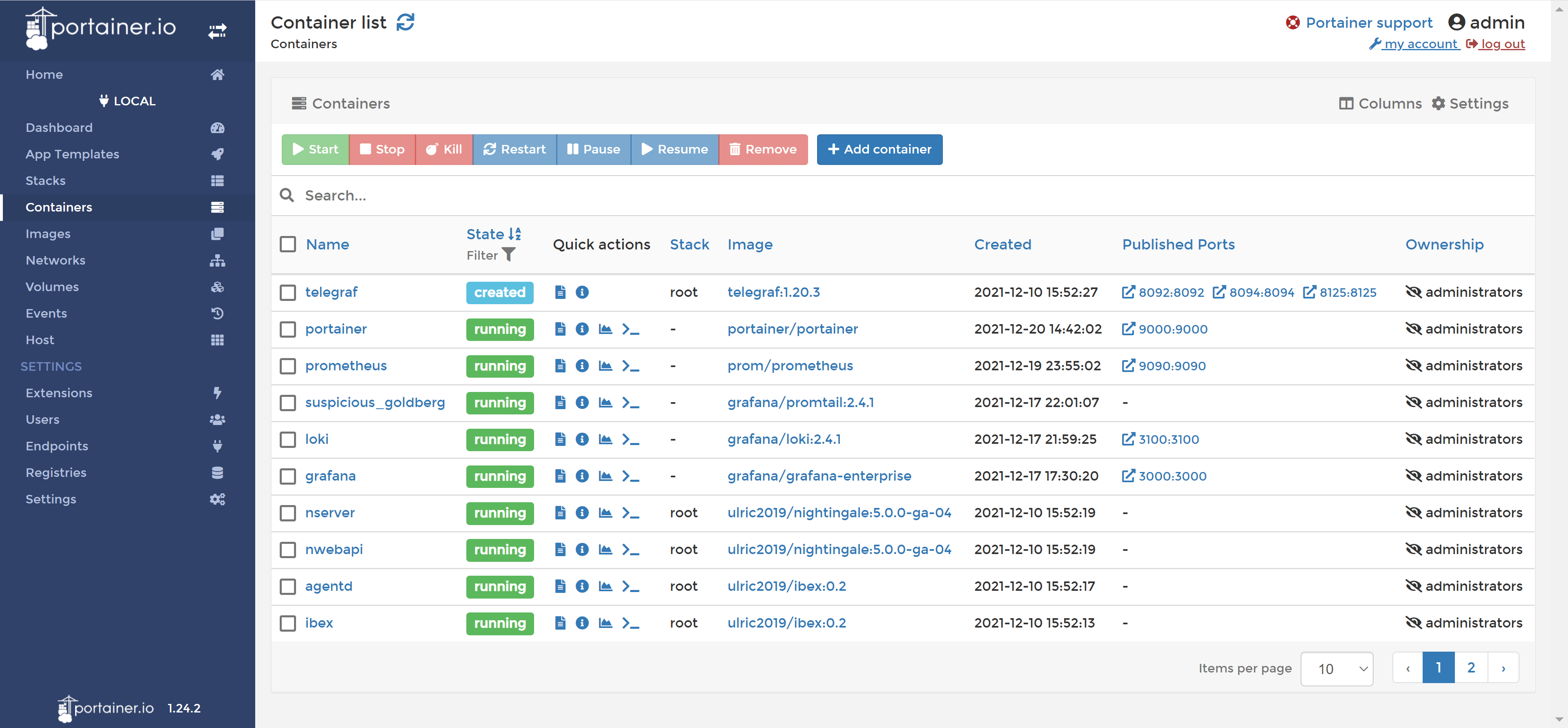Refresh the container list via reload icon
1568x728 pixels.
(405, 22)
